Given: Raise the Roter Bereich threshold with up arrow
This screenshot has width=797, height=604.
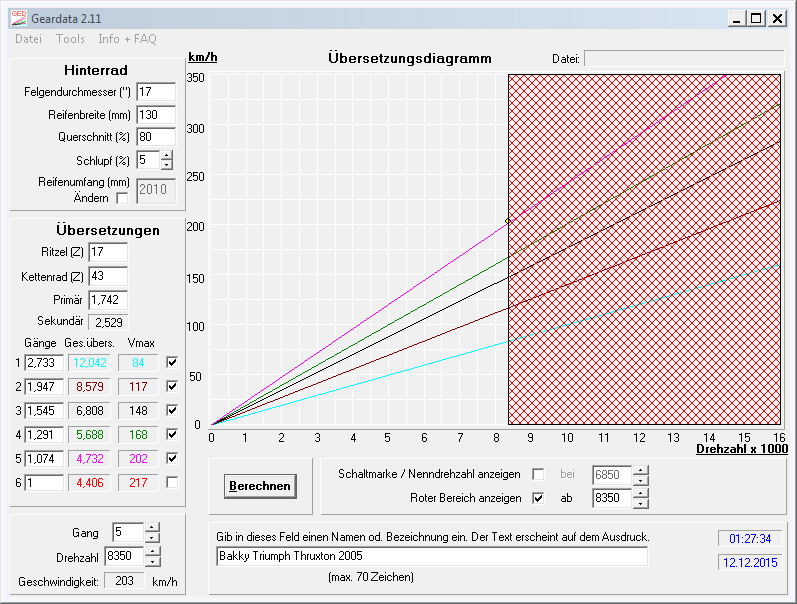Looking at the screenshot, I should coord(641,491).
